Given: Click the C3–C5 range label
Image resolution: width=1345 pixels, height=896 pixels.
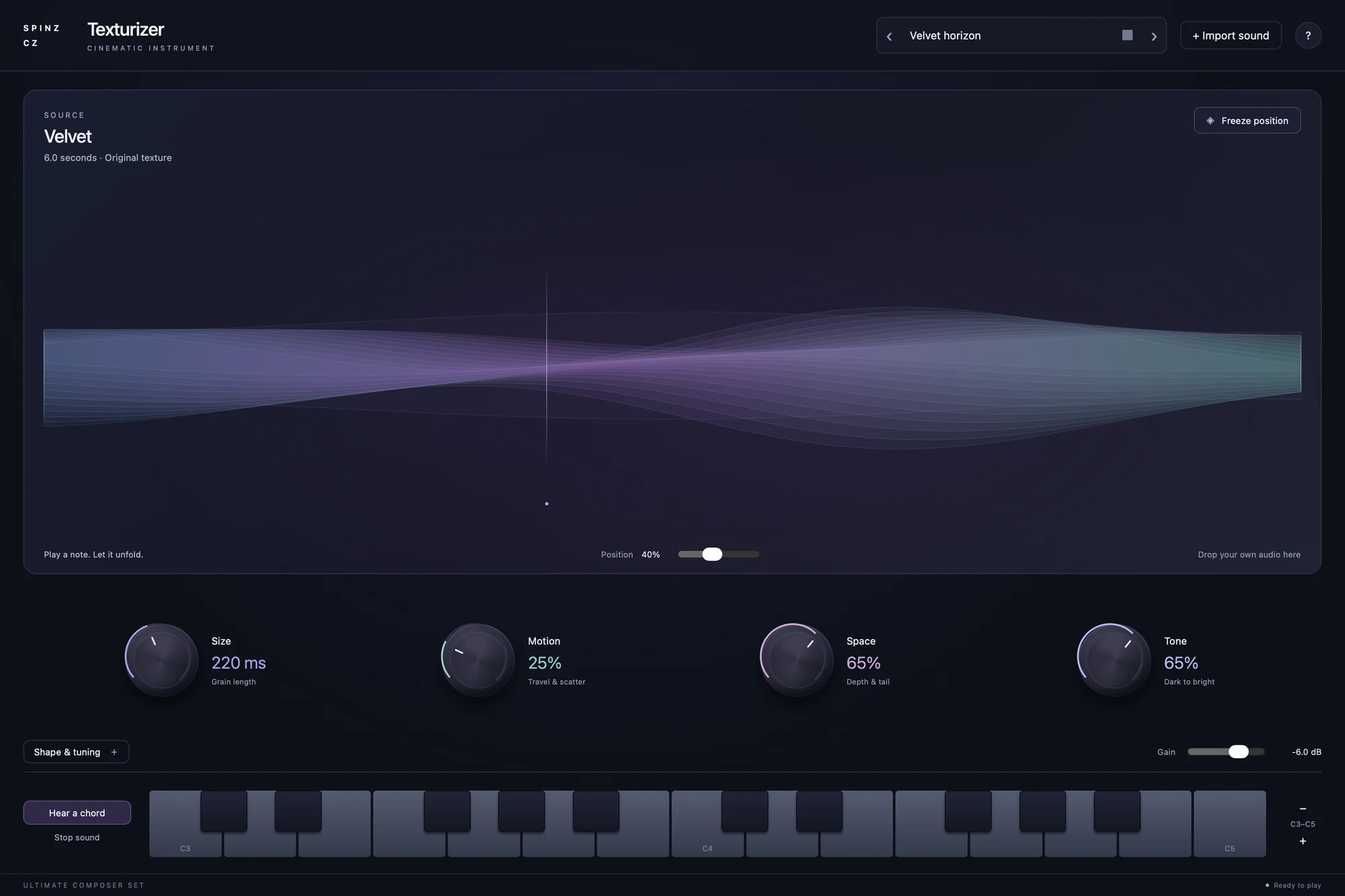Looking at the screenshot, I should click(1303, 824).
